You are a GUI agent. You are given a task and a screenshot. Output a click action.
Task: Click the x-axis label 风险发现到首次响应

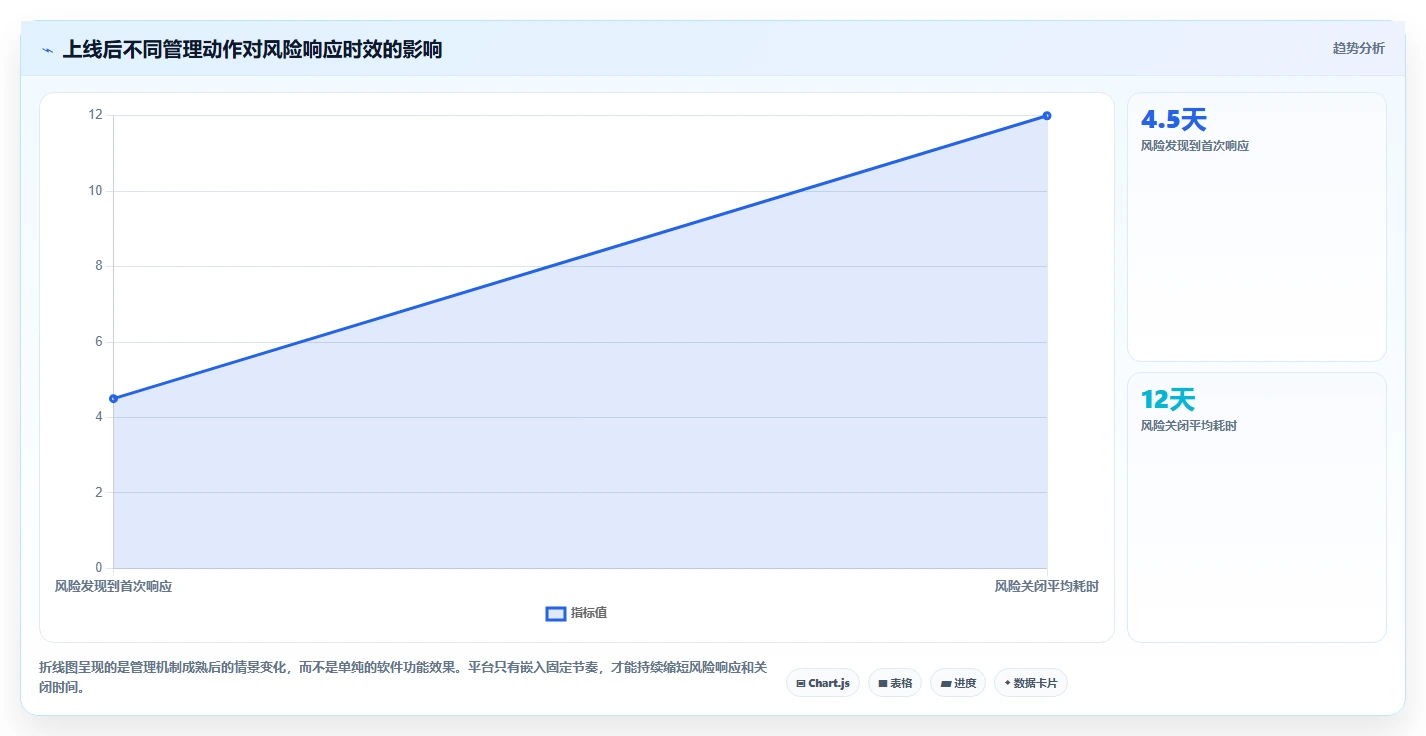pyautogui.click(x=113, y=586)
